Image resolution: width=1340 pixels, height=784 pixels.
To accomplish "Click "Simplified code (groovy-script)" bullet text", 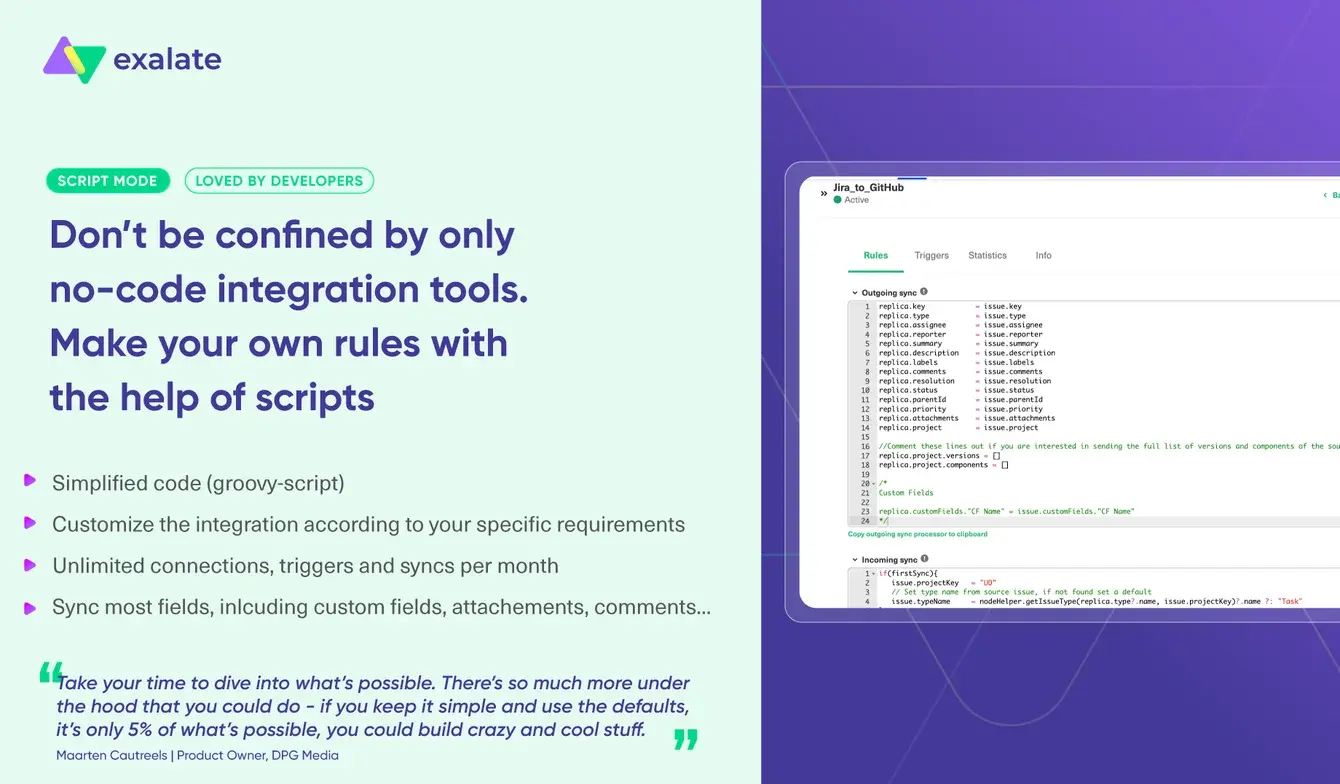I will point(198,483).
